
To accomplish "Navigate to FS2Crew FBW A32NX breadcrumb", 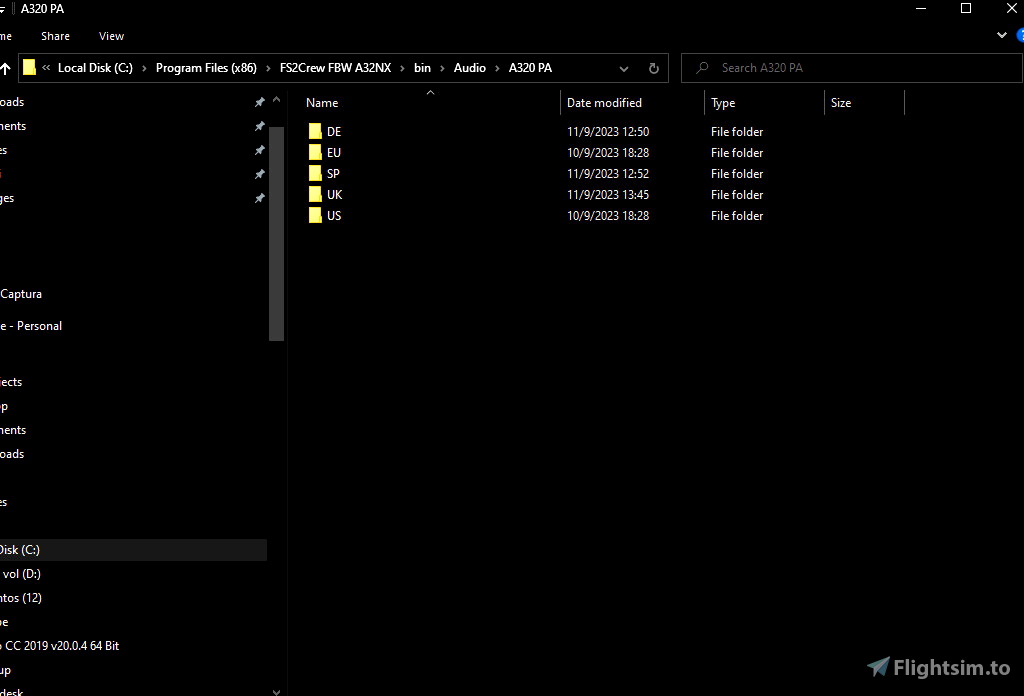I will 336,68.
